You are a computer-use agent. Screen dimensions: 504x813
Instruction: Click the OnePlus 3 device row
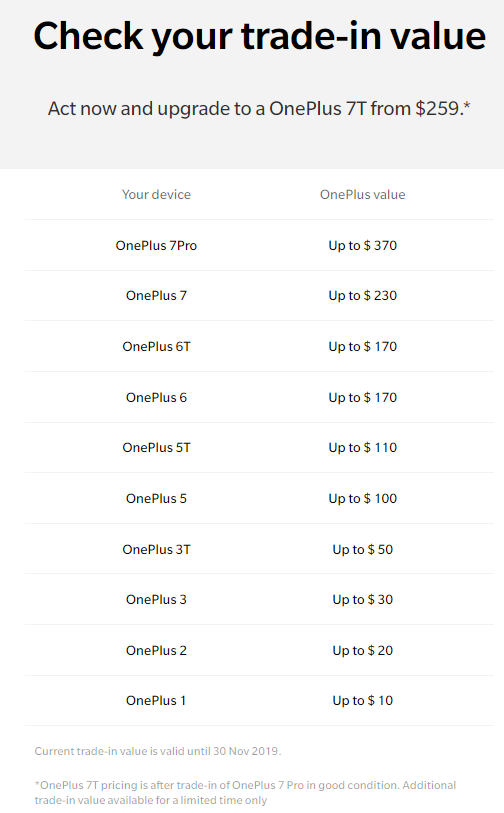[x=259, y=599]
